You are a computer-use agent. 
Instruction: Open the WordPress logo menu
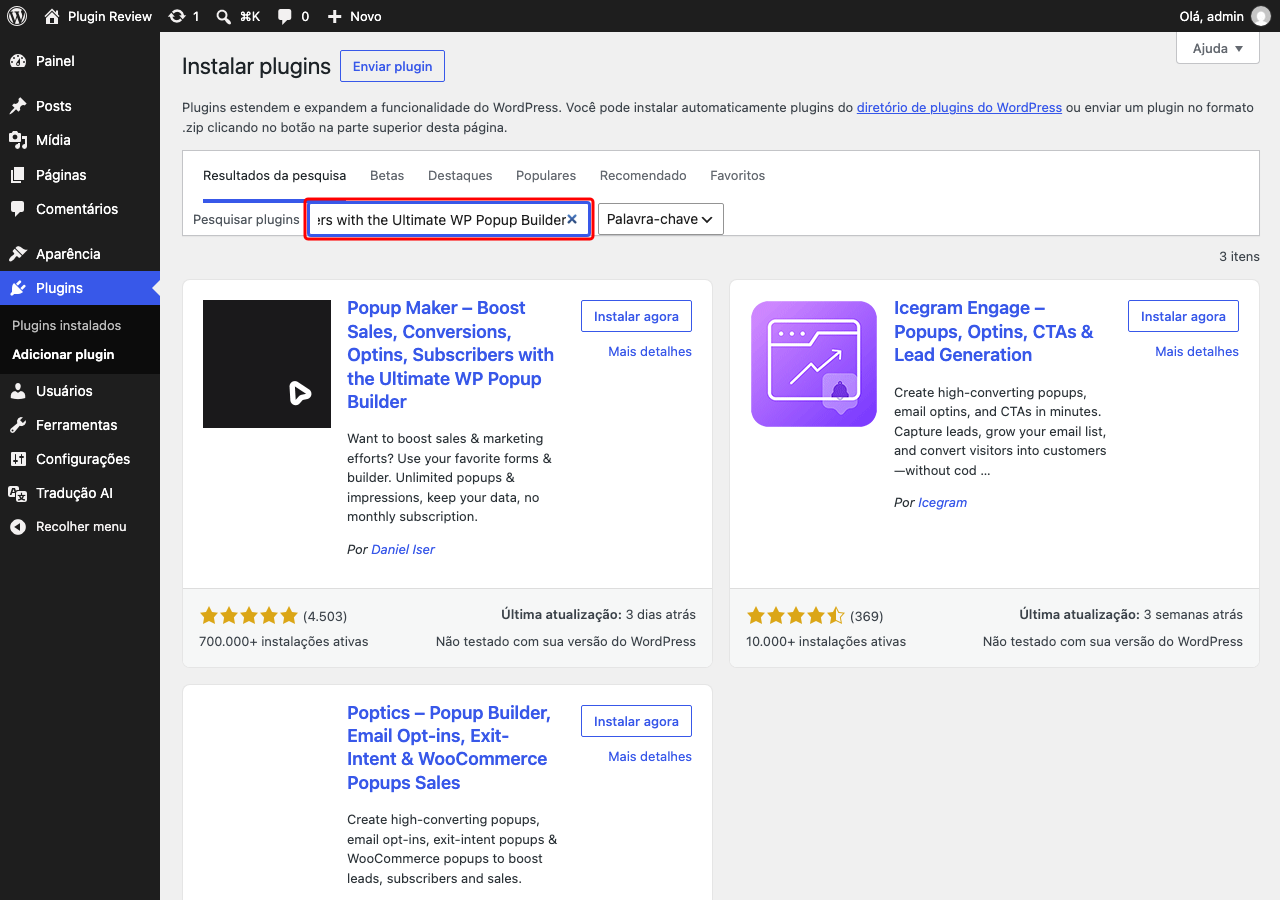point(17,16)
